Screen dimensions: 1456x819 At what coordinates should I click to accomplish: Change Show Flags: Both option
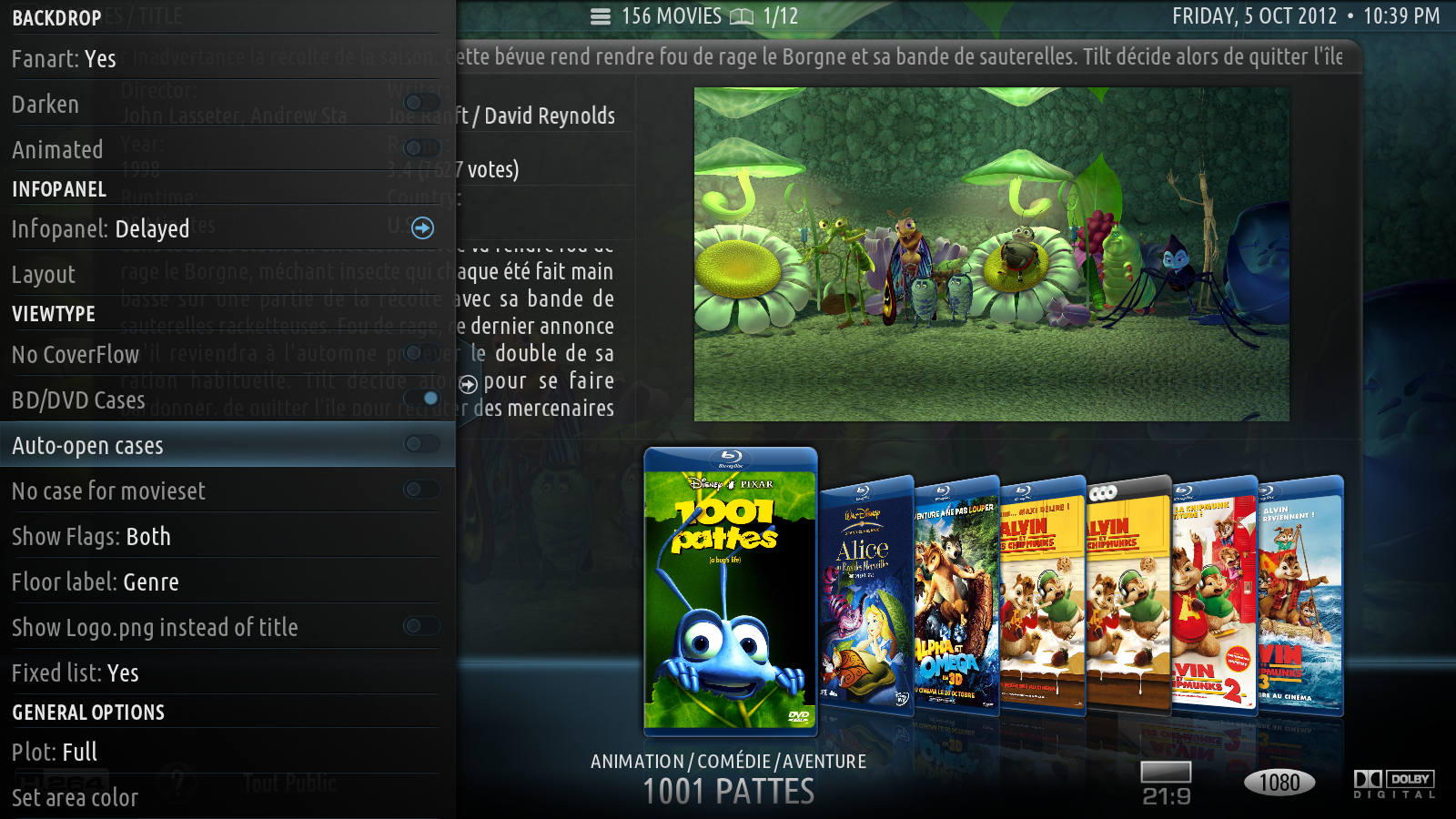(x=227, y=536)
